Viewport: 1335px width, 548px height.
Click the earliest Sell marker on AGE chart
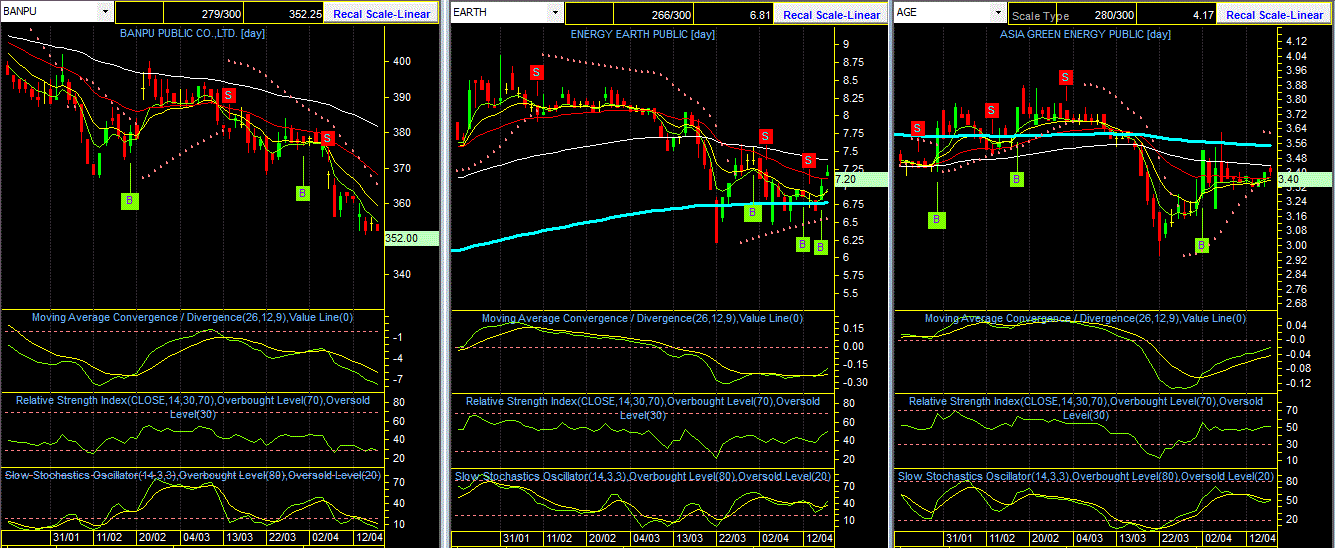point(917,128)
